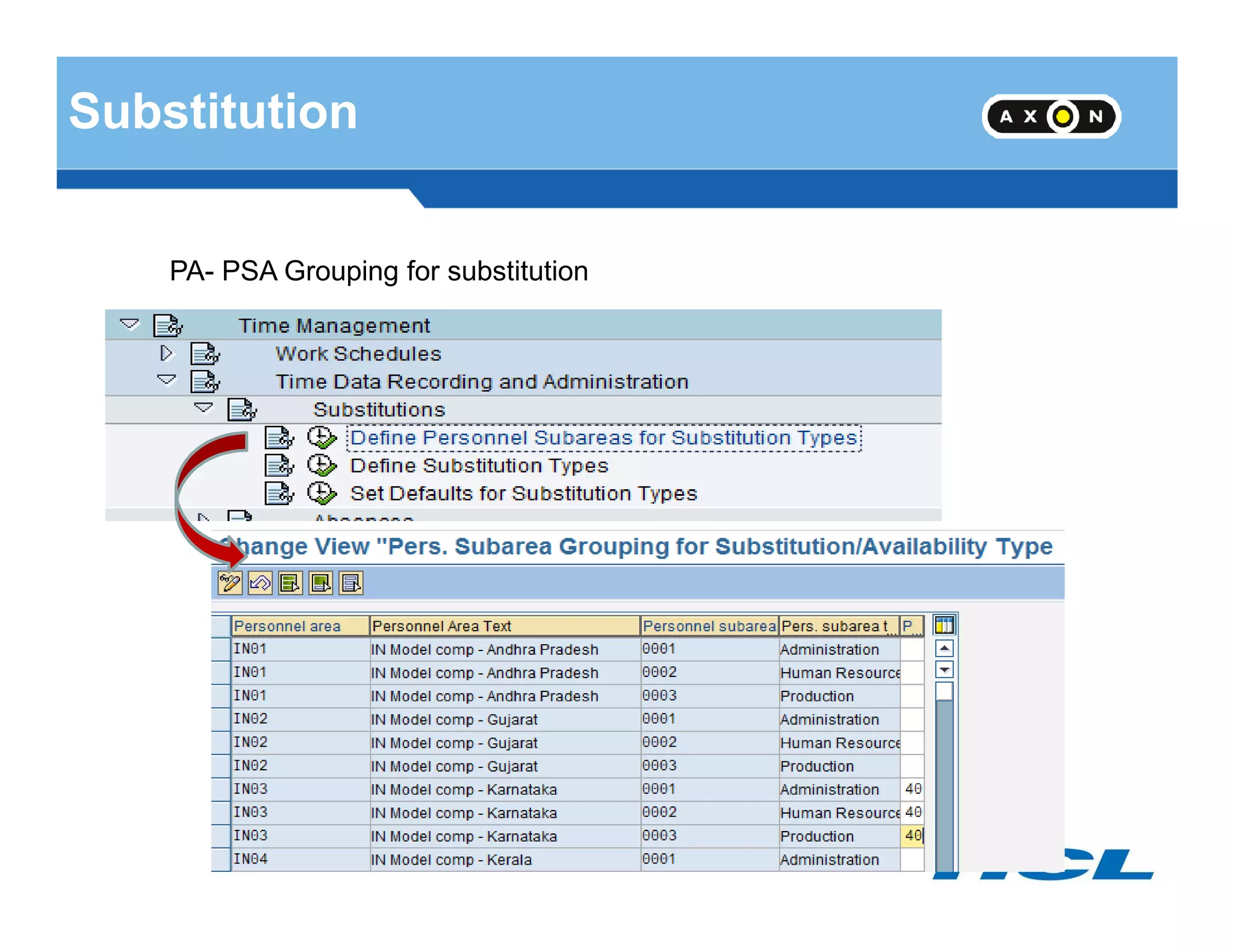This screenshot has height=952, width=1233.
Task: Click highlighted grouping 40 for IN03 Production
Action: click(x=912, y=836)
